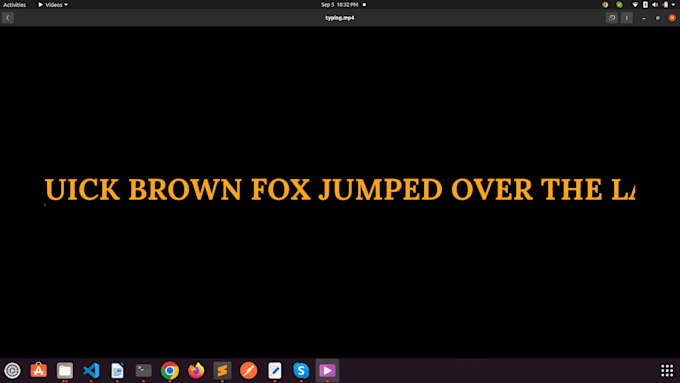The height and width of the screenshot is (383, 680).
Task: Open the Terminal from the dock
Action: click(x=144, y=370)
